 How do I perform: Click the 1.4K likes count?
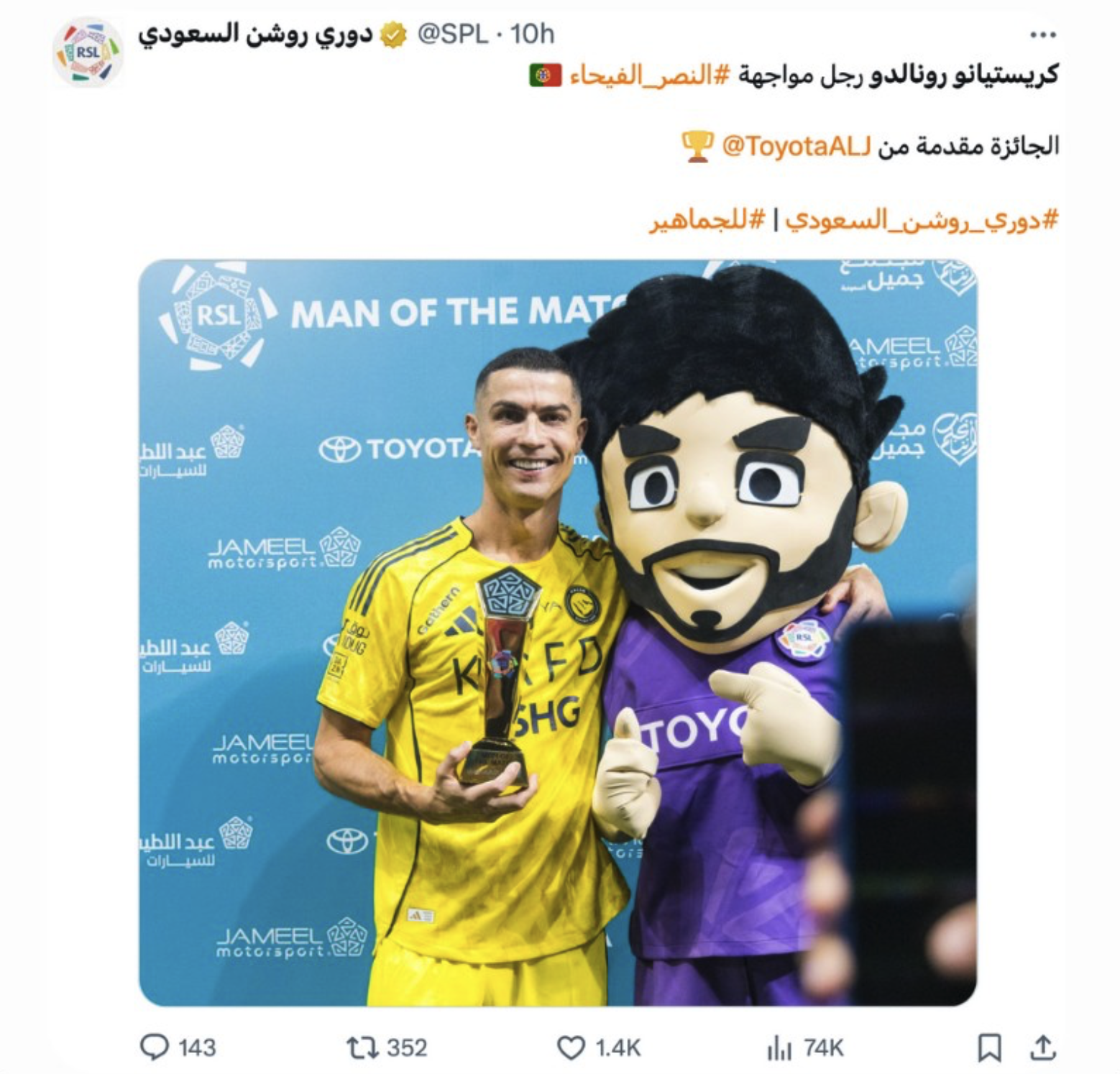point(618,1048)
